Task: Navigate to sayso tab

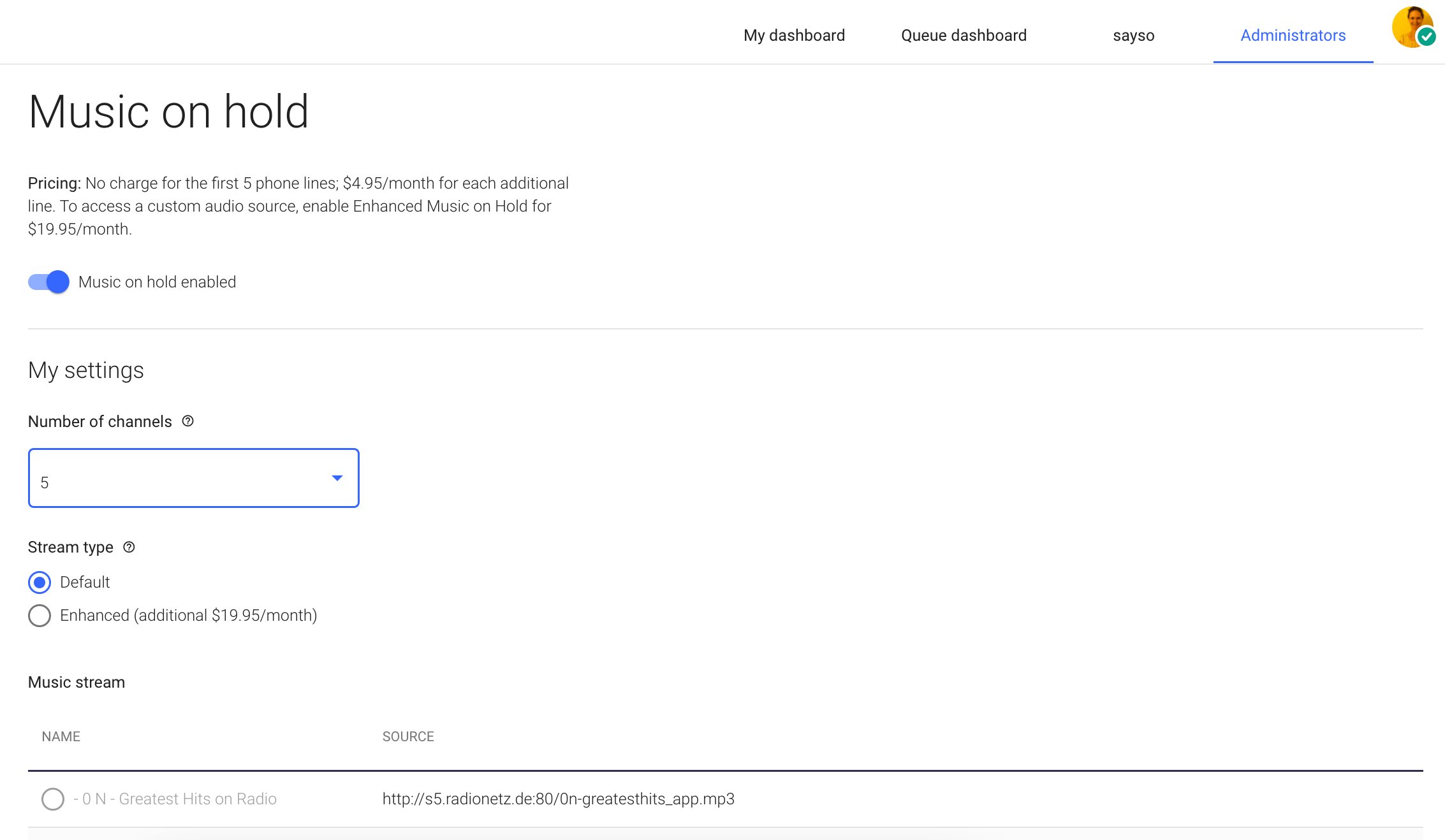Action: (1134, 35)
